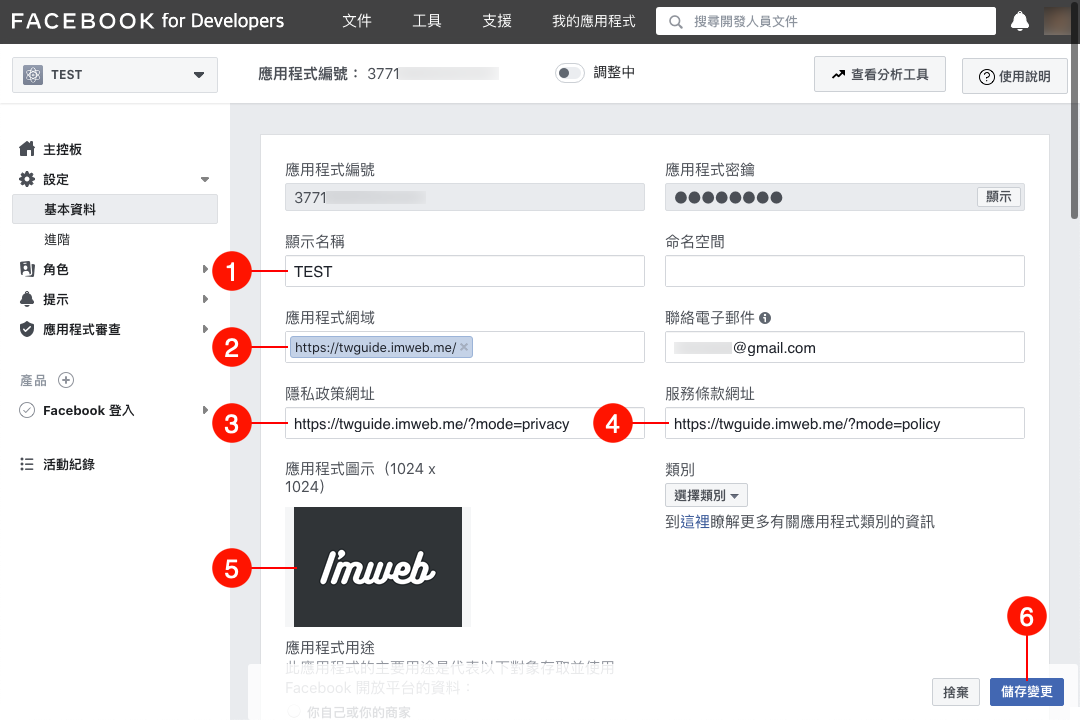
Task: Click the TEST app atom icon
Action: [32, 74]
